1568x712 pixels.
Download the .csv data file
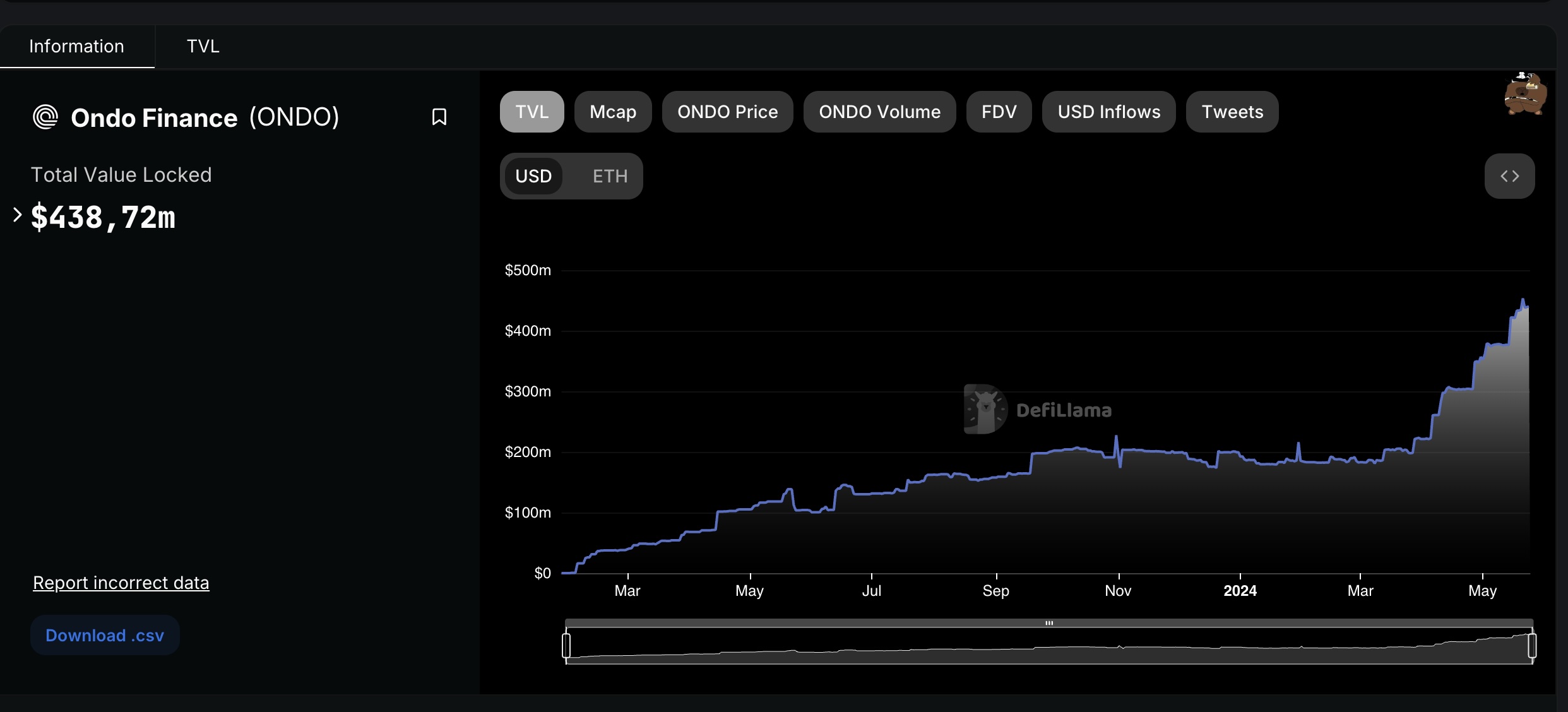coord(105,635)
